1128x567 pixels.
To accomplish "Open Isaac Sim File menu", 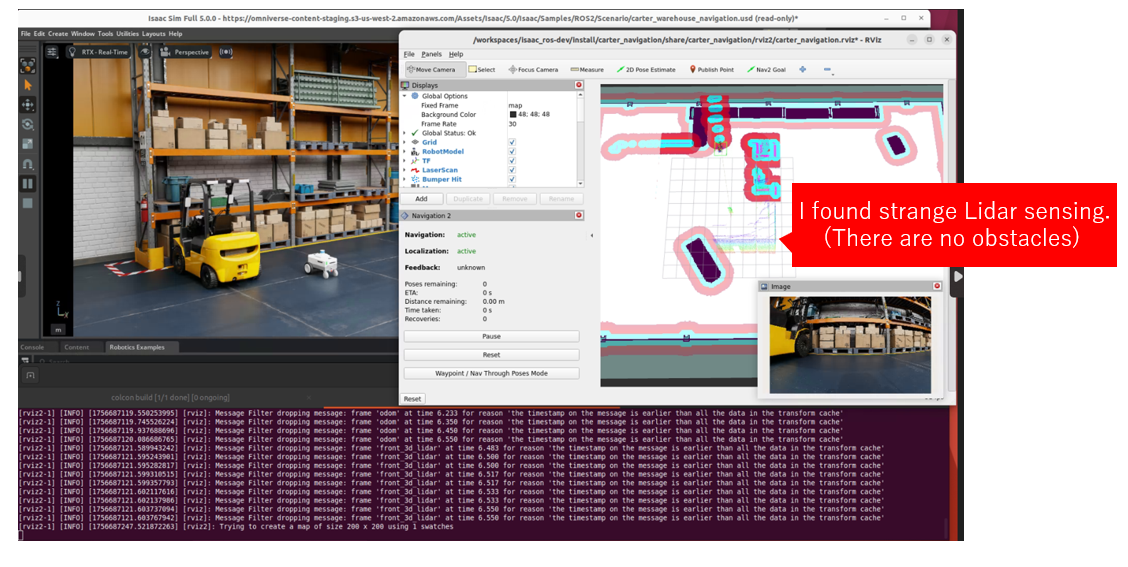I will (x=25, y=34).
